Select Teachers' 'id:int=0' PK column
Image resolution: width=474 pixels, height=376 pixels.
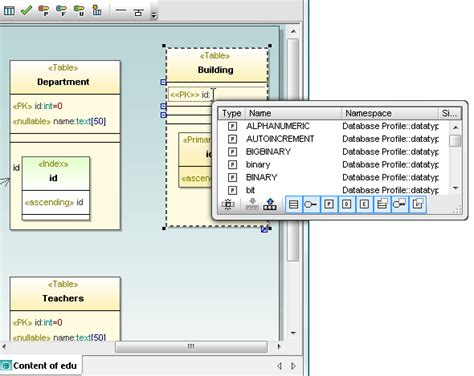coord(38,322)
